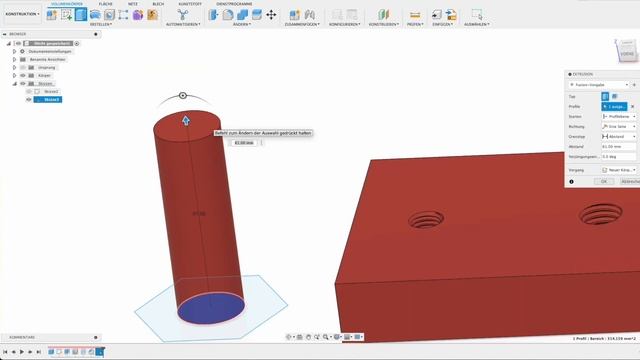This screenshot has width=640, height=360.
Task: Click OK in the Extrusion dialog
Action: (604, 182)
